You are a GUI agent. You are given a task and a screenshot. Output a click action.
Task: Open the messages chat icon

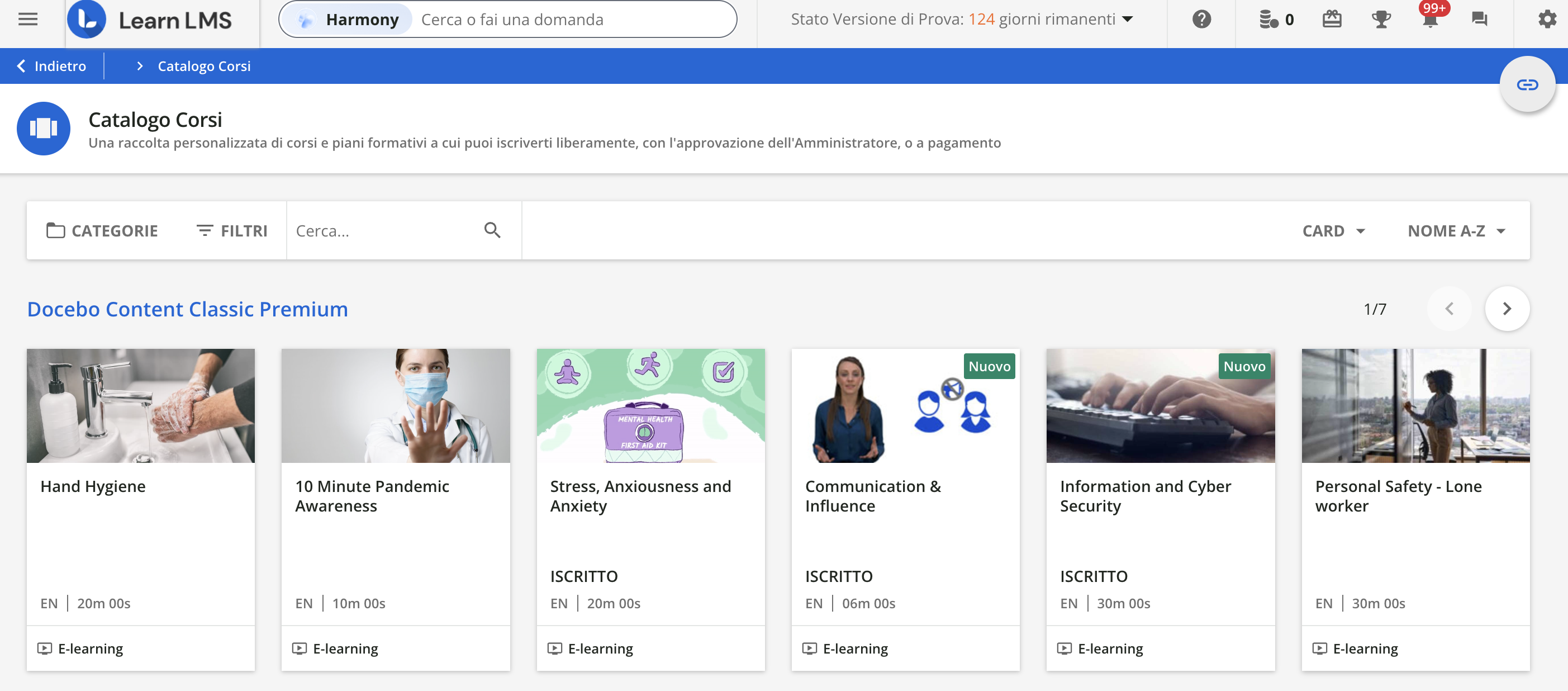(1479, 20)
